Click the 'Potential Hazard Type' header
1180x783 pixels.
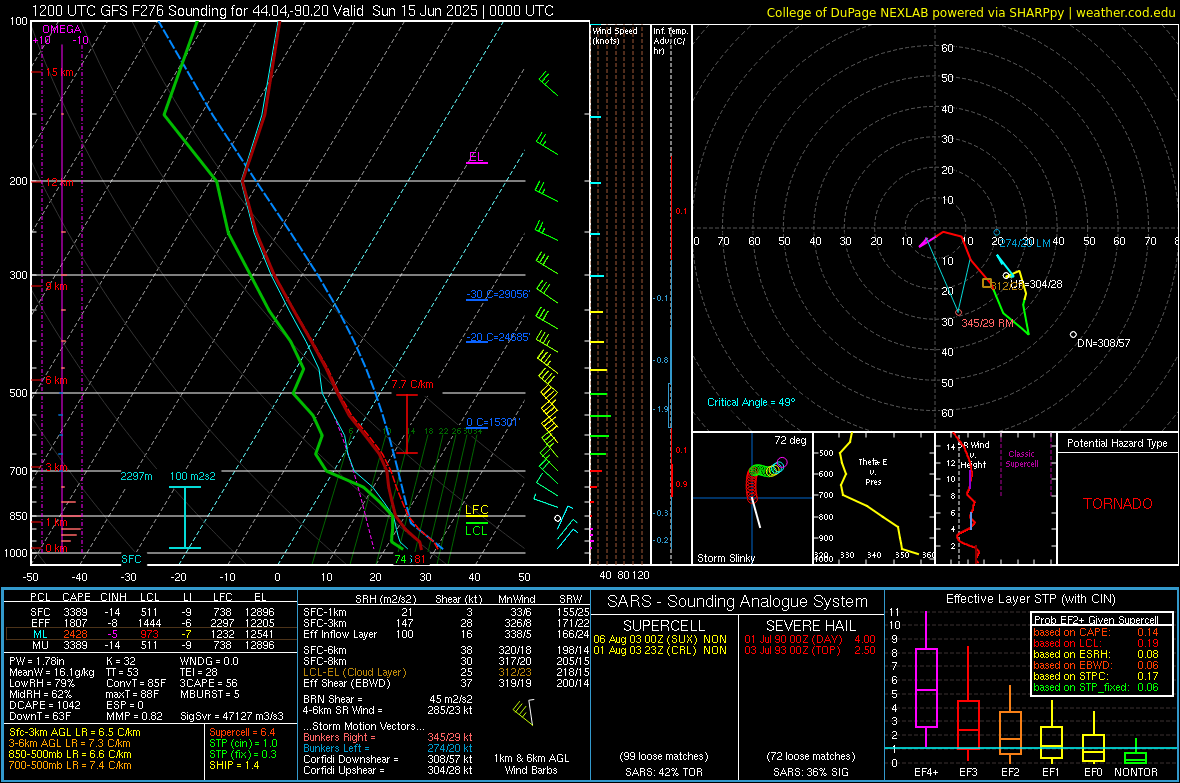[x=1118, y=443]
